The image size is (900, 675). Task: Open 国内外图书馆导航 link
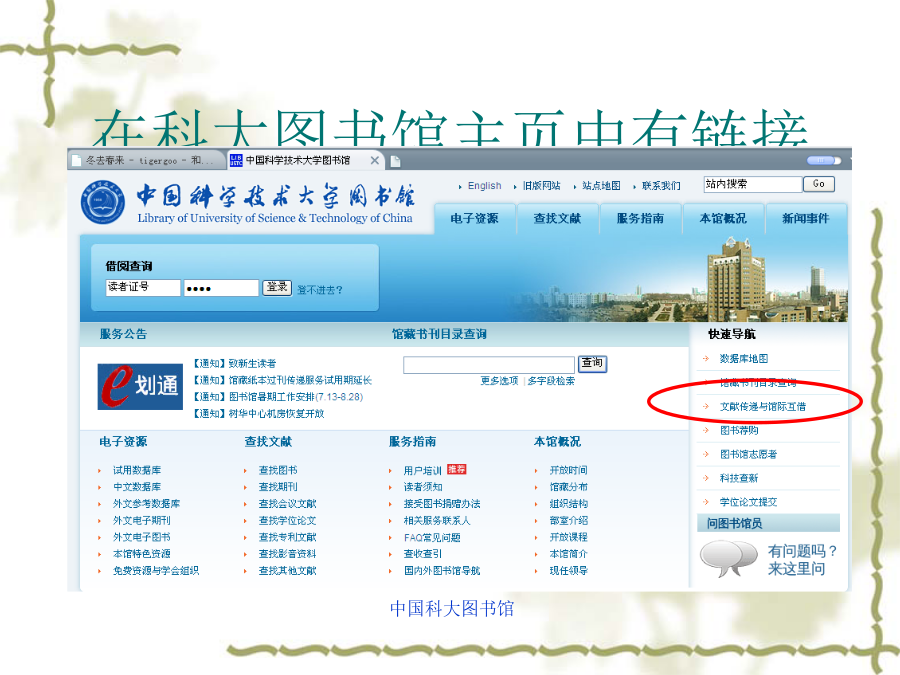[x=442, y=571]
